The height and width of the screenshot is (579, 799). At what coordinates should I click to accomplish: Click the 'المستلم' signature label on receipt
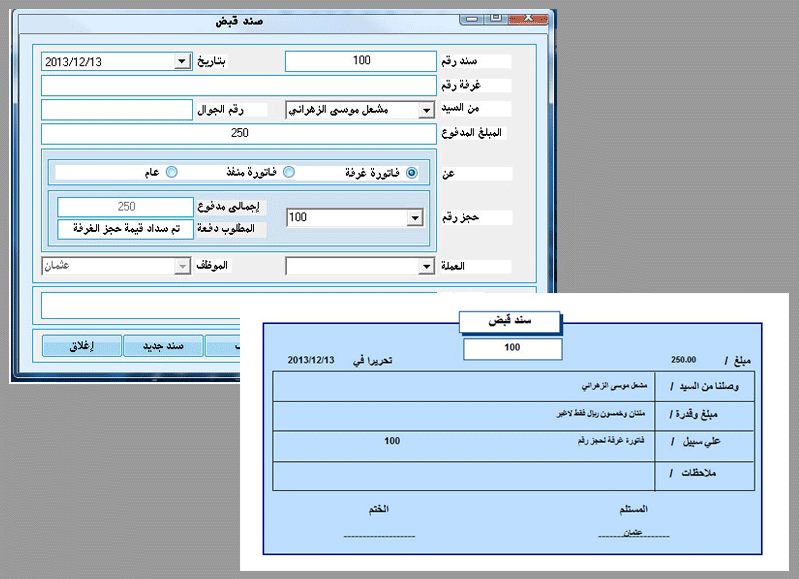(633, 509)
